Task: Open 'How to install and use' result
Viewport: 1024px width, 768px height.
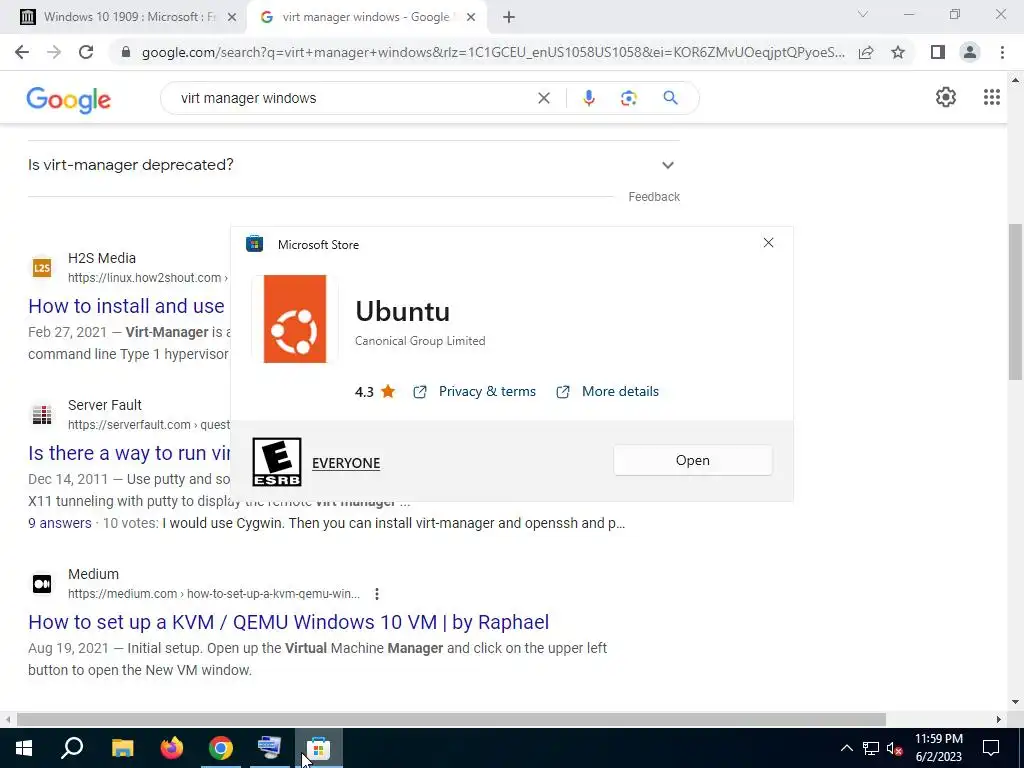Action: point(127,306)
